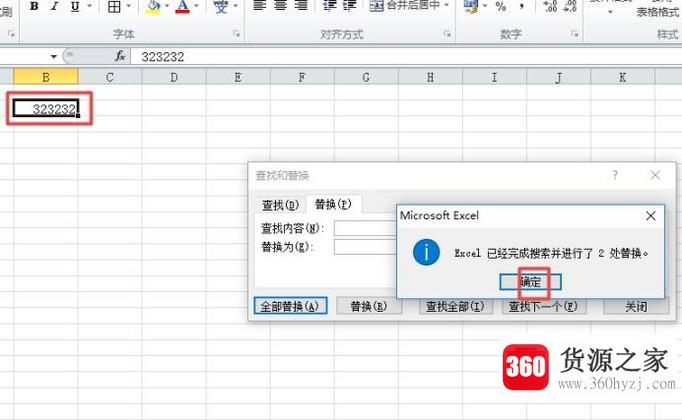Open alignment group dialog launcher

coord(447,33)
